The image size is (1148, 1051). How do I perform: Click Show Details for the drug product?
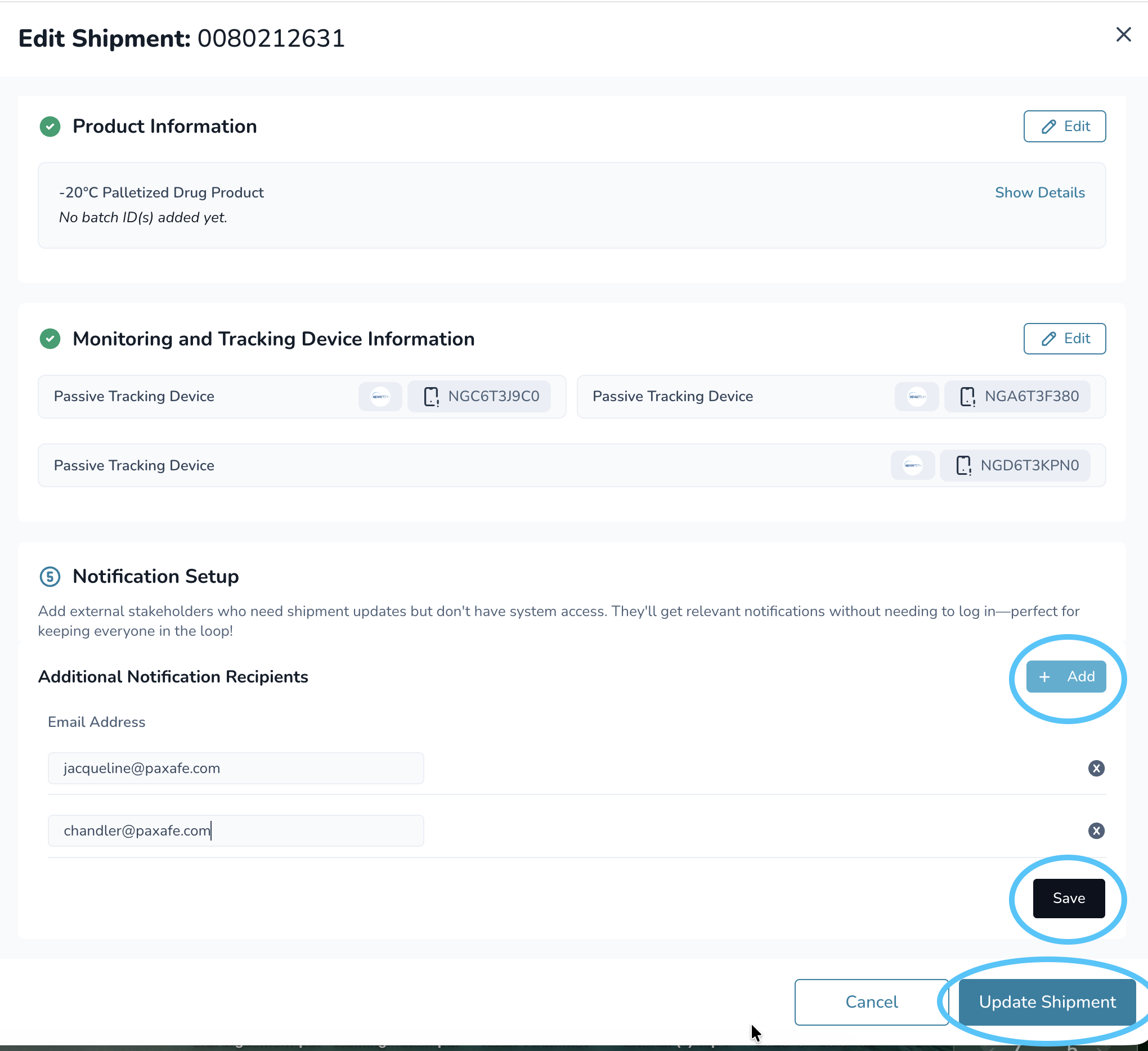1039,192
